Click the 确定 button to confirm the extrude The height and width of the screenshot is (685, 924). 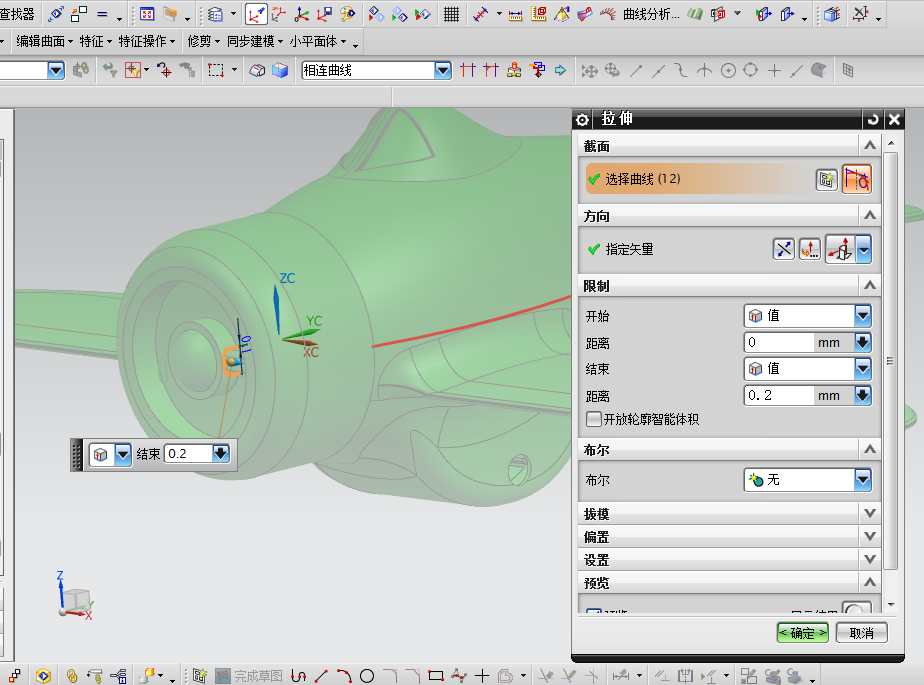pyautogui.click(x=801, y=632)
